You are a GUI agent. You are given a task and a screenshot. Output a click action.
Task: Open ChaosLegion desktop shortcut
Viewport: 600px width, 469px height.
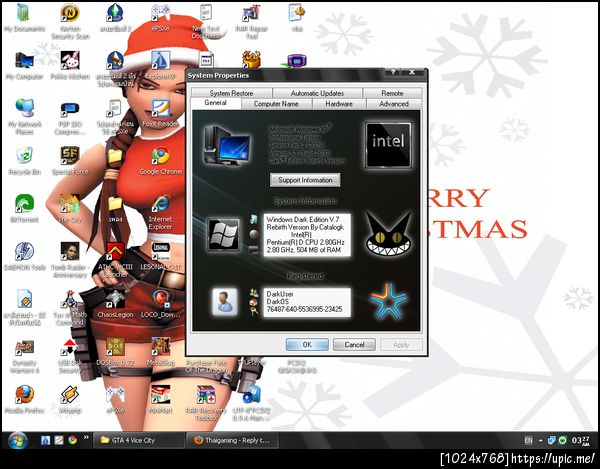pyautogui.click(x=115, y=303)
